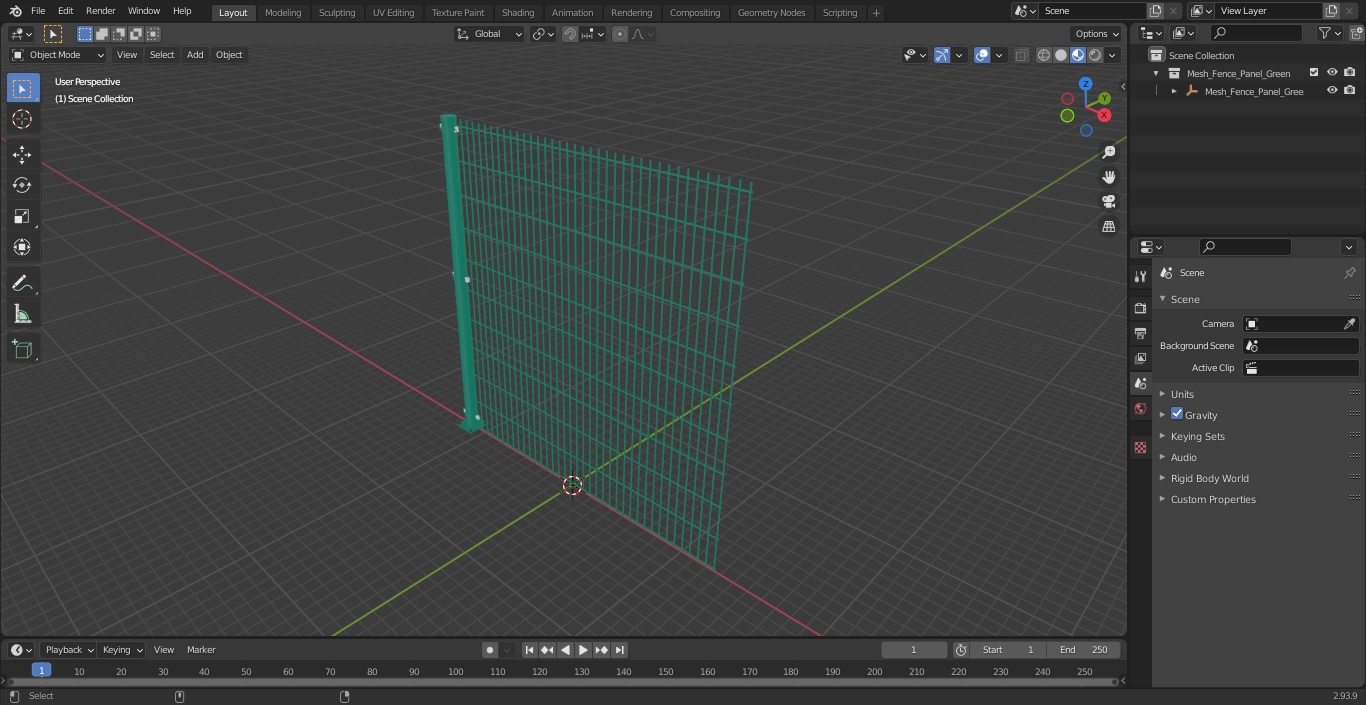Open the World properties tab

tap(1140, 408)
